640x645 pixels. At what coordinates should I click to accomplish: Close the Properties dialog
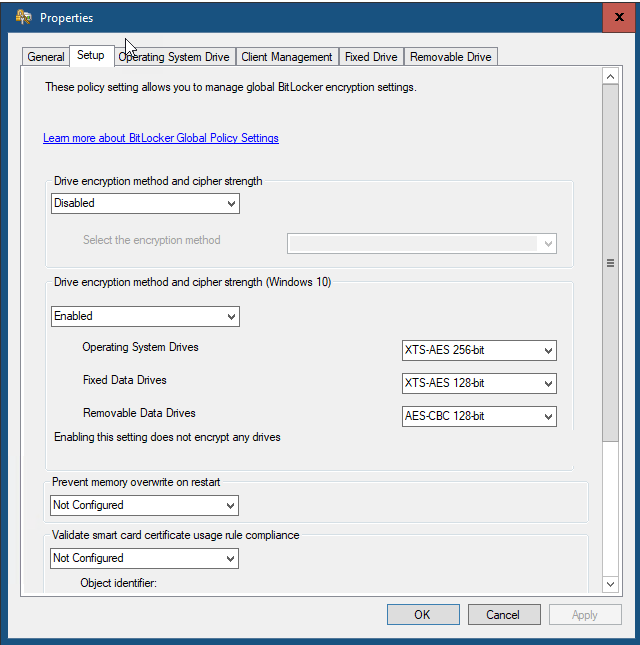(x=619, y=17)
